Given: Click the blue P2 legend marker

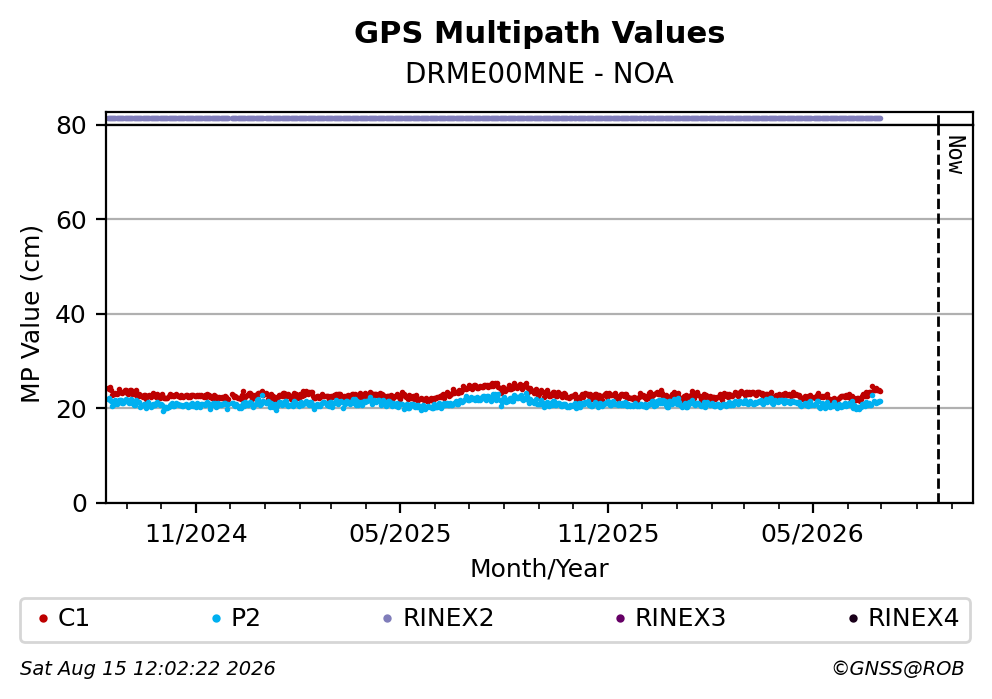Looking at the screenshot, I should coord(216,619).
